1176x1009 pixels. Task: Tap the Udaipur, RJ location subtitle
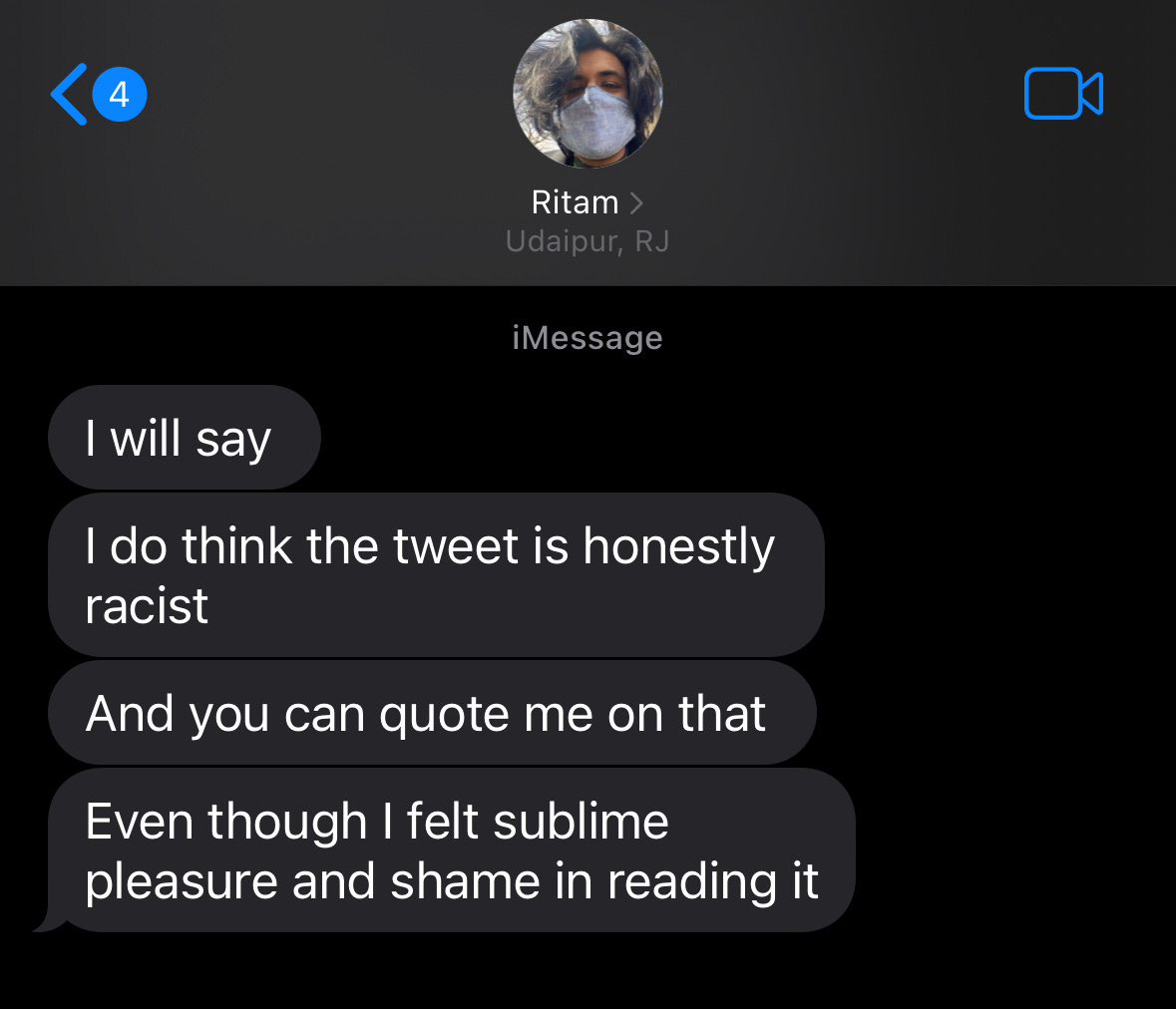(x=588, y=241)
